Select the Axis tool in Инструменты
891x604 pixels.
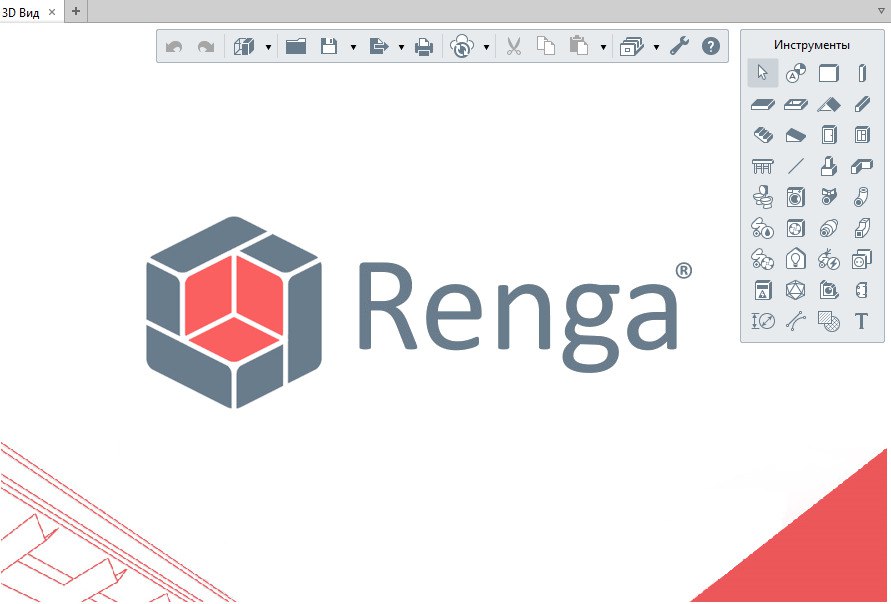pos(796,73)
